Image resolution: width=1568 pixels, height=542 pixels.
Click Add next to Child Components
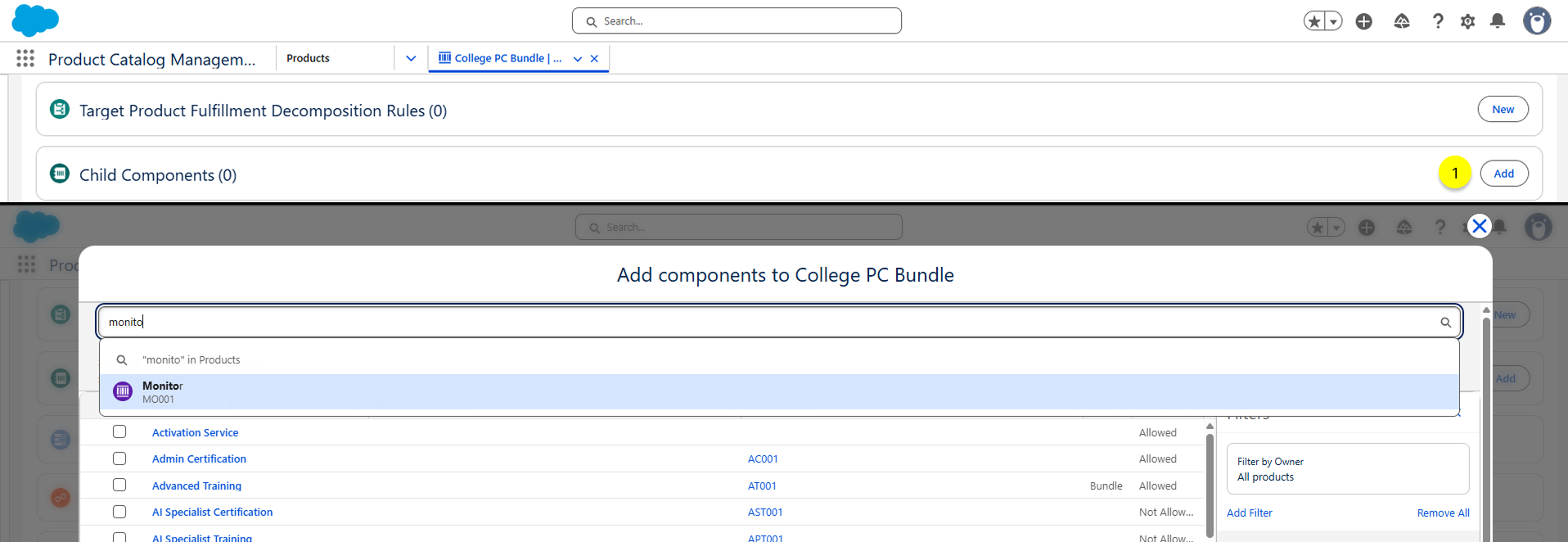tap(1503, 174)
